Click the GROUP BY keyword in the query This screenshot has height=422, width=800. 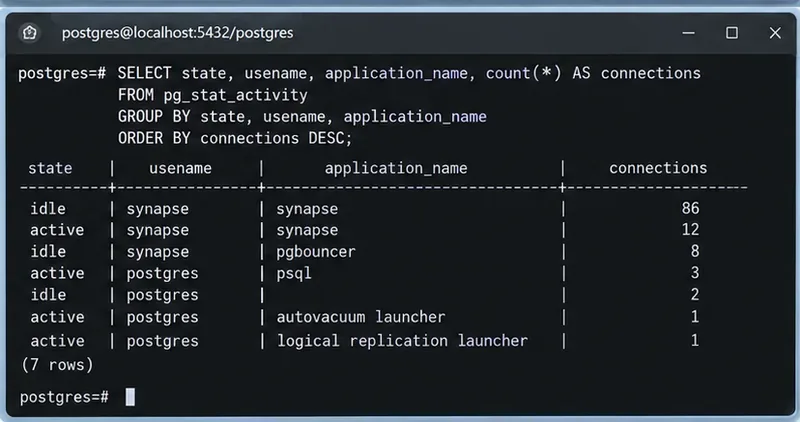tap(154, 117)
